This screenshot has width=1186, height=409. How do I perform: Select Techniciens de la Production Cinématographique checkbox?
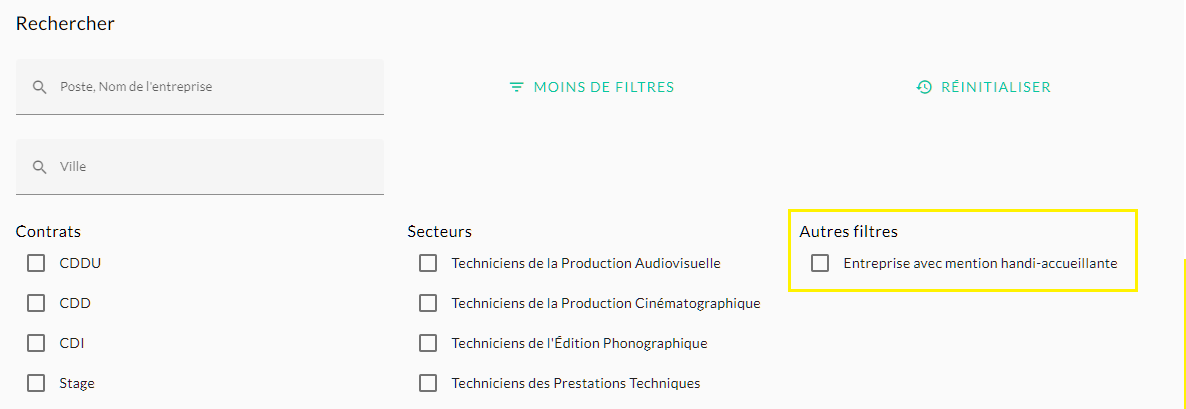pyautogui.click(x=428, y=303)
